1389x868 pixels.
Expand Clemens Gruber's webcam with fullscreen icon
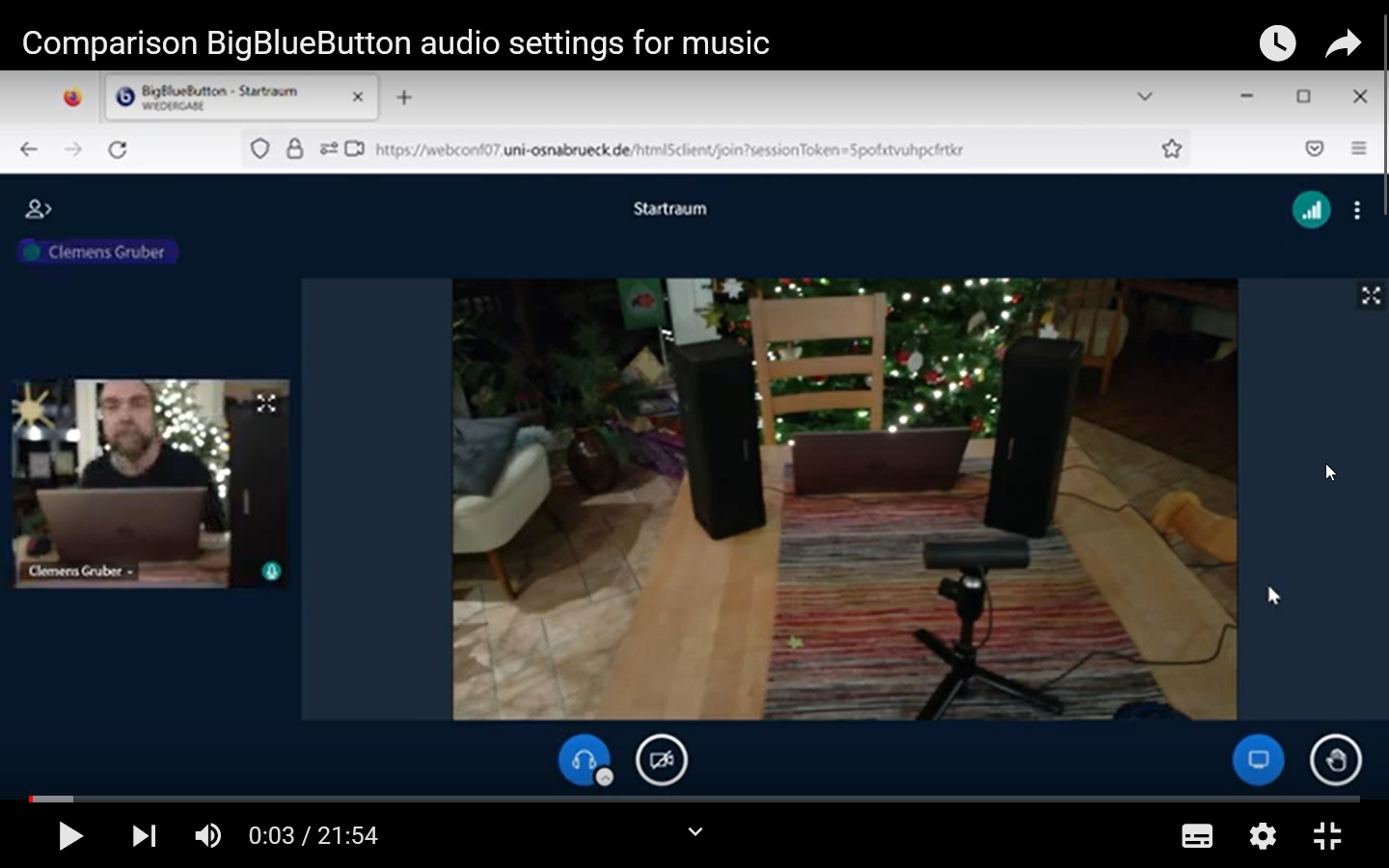tap(268, 403)
